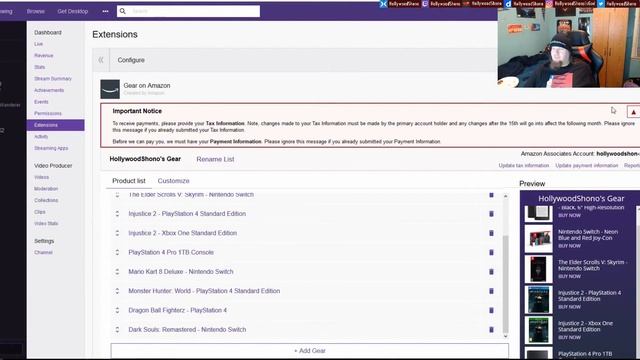The width and height of the screenshot is (640, 360).
Task: Open Events in the sidebar
Action: pyautogui.click(x=41, y=102)
